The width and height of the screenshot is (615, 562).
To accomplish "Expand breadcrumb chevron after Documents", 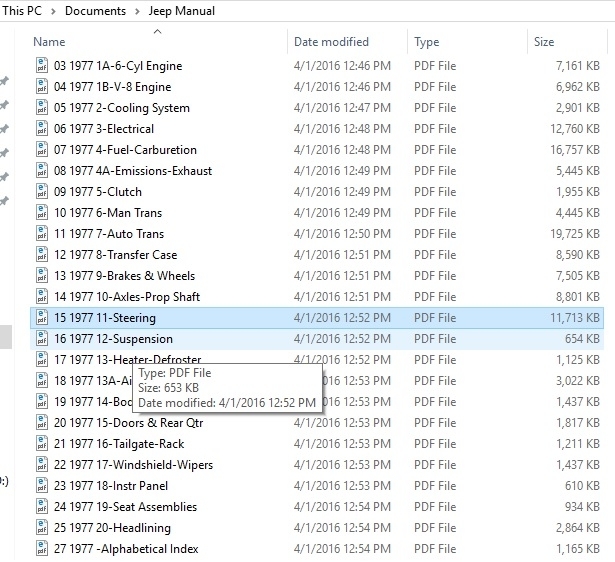I will (137, 11).
